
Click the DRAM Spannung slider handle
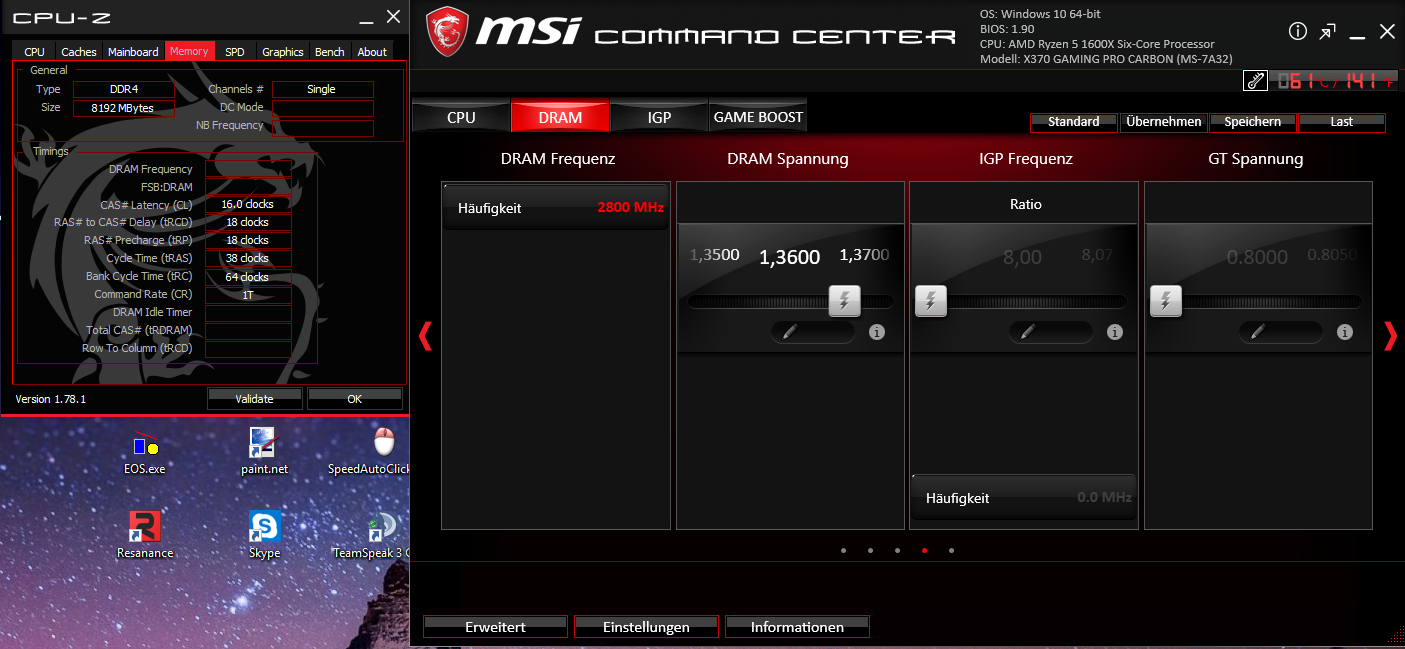click(x=845, y=300)
